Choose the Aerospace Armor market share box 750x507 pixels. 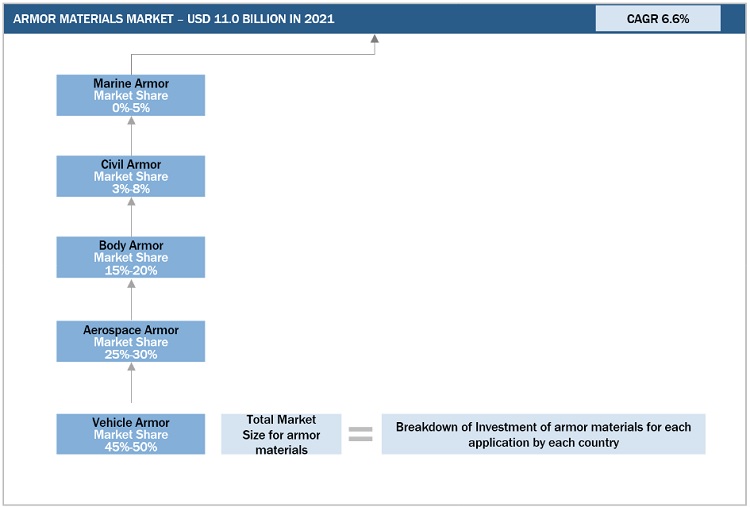coord(130,341)
